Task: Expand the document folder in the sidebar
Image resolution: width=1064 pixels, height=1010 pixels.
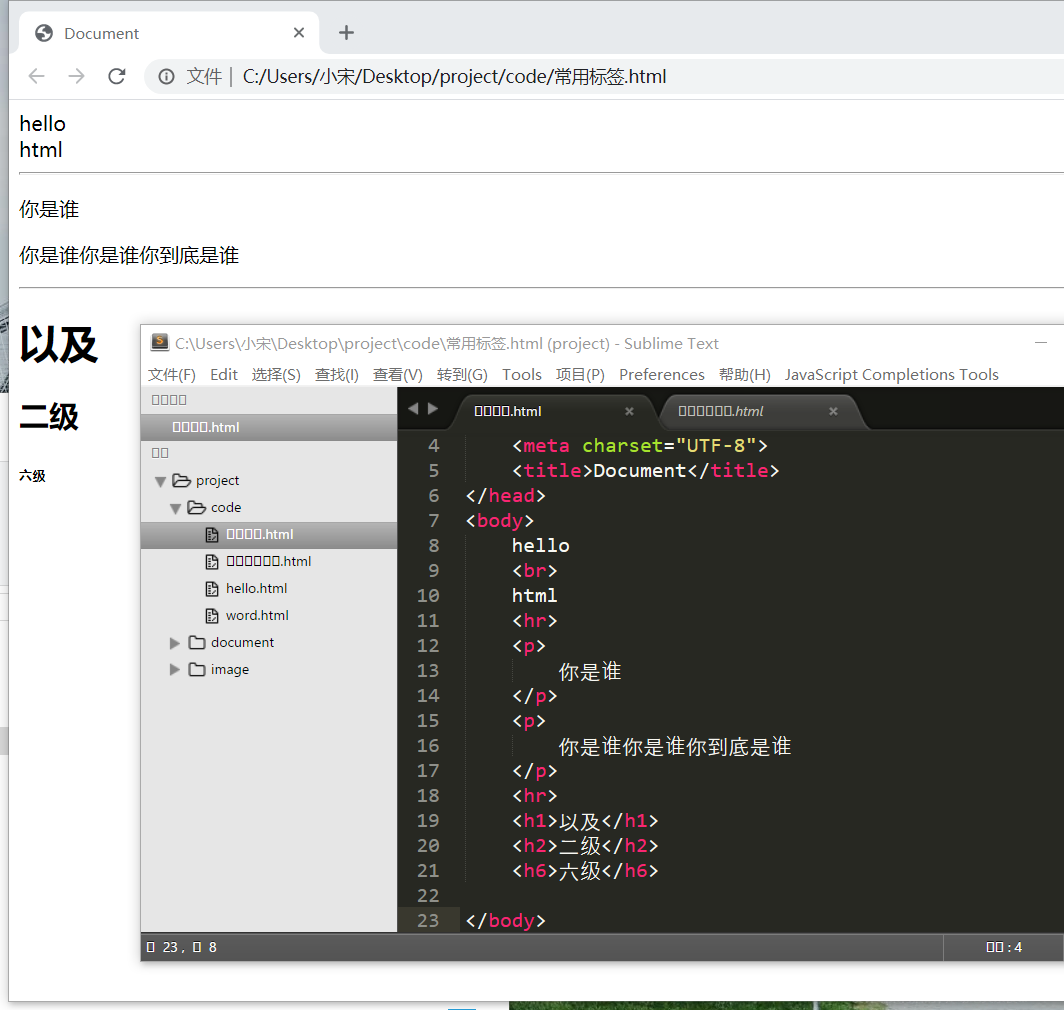Action: click(x=175, y=642)
